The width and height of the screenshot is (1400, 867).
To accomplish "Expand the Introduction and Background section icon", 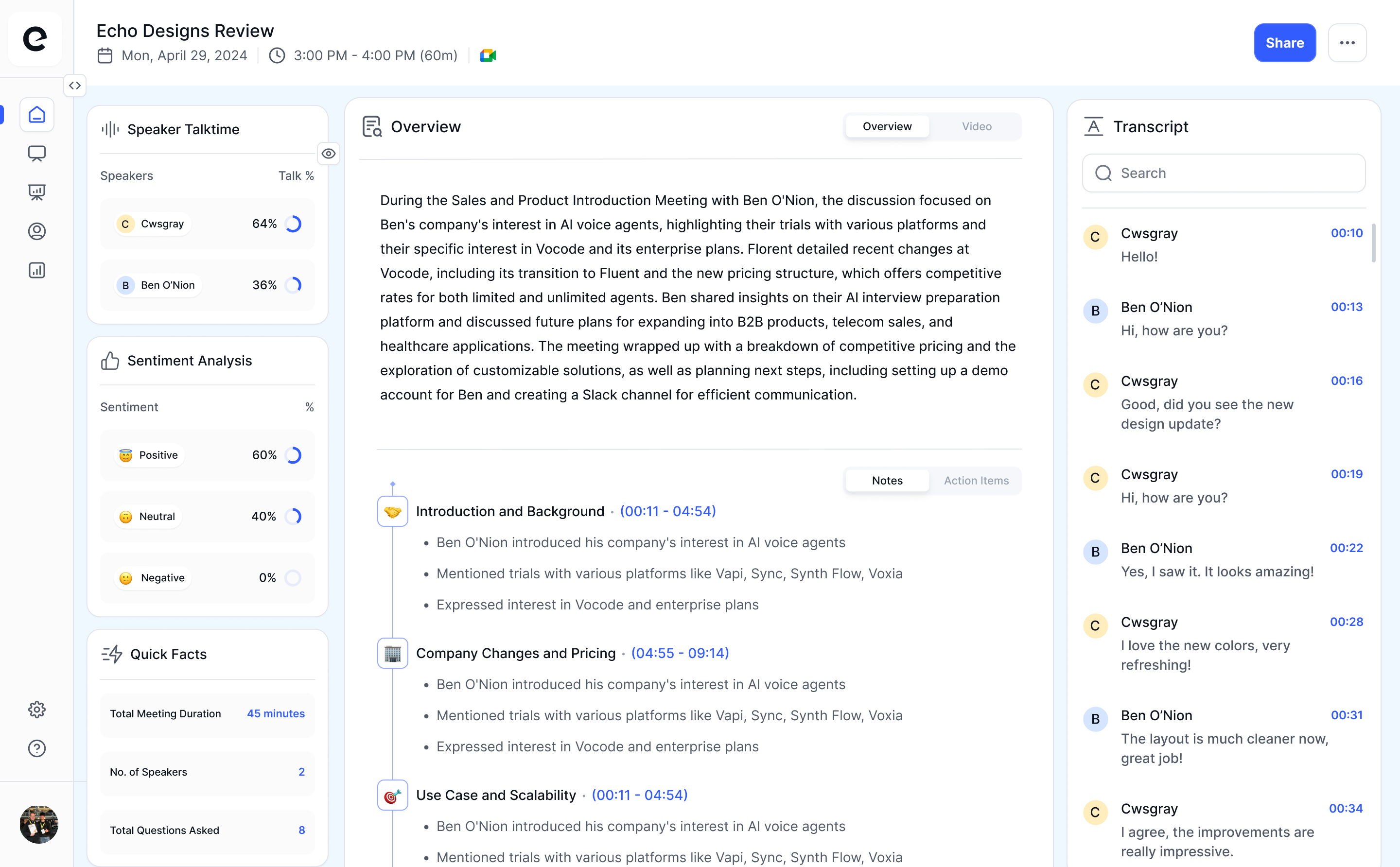I will pyautogui.click(x=392, y=511).
